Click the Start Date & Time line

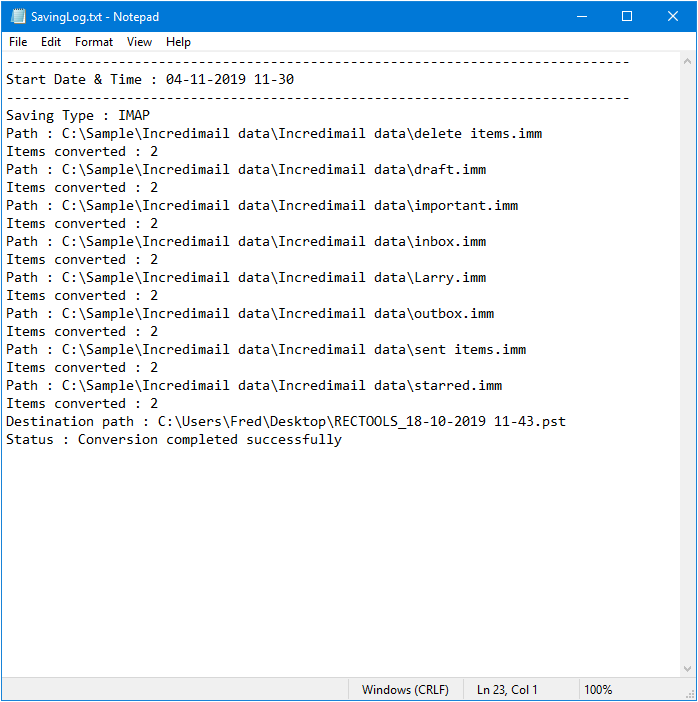(x=150, y=79)
